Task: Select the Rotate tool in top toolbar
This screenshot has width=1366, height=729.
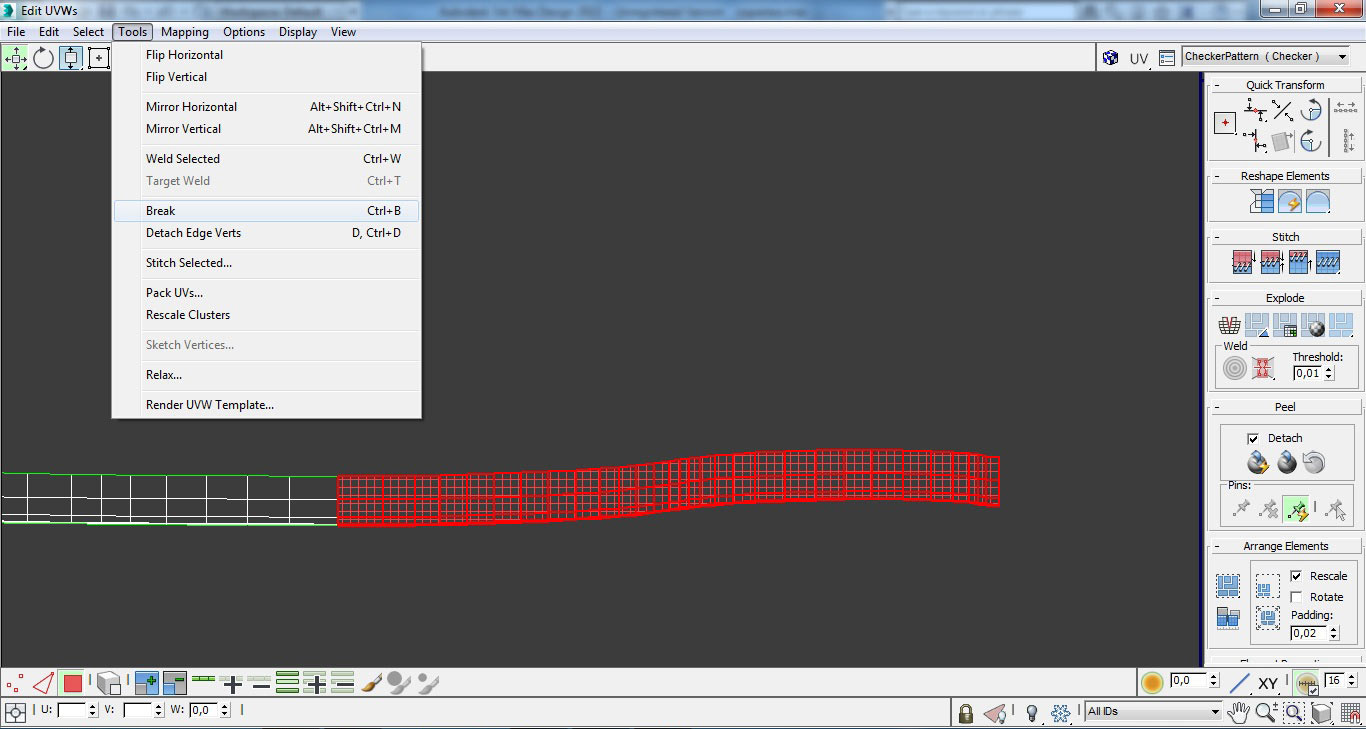Action: point(43,58)
